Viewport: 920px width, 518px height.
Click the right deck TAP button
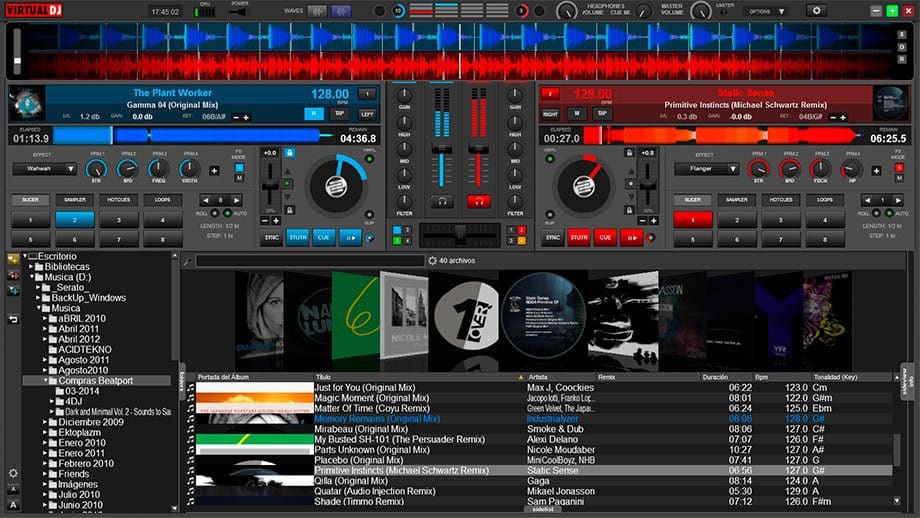coord(603,113)
